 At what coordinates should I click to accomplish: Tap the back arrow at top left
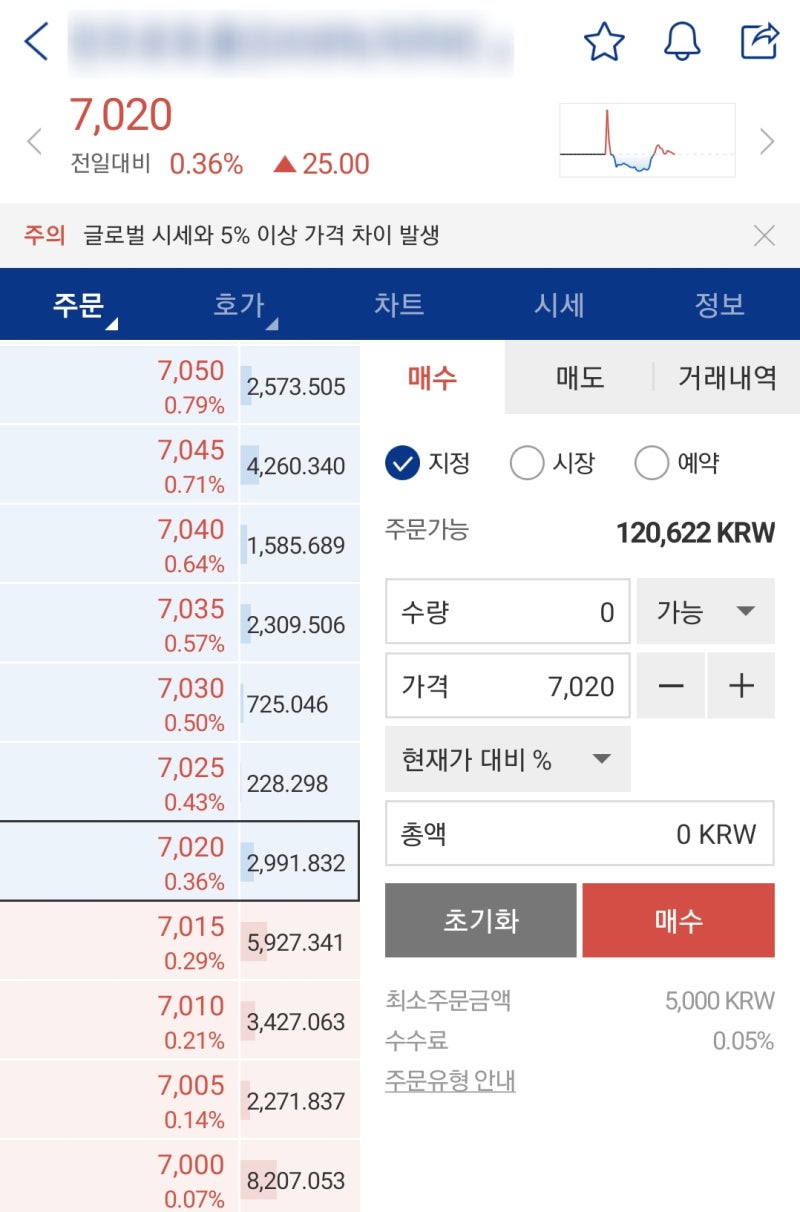pyautogui.click(x=36, y=42)
